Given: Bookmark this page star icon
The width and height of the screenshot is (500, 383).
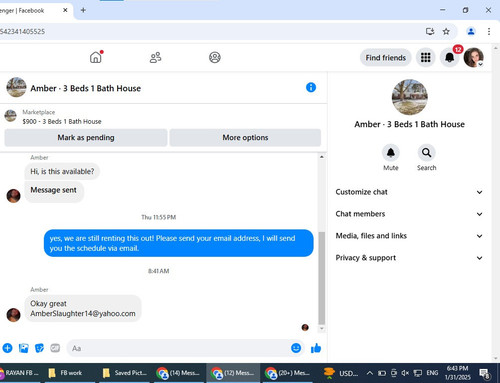Looking at the screenshot, I should coord(446,32).
